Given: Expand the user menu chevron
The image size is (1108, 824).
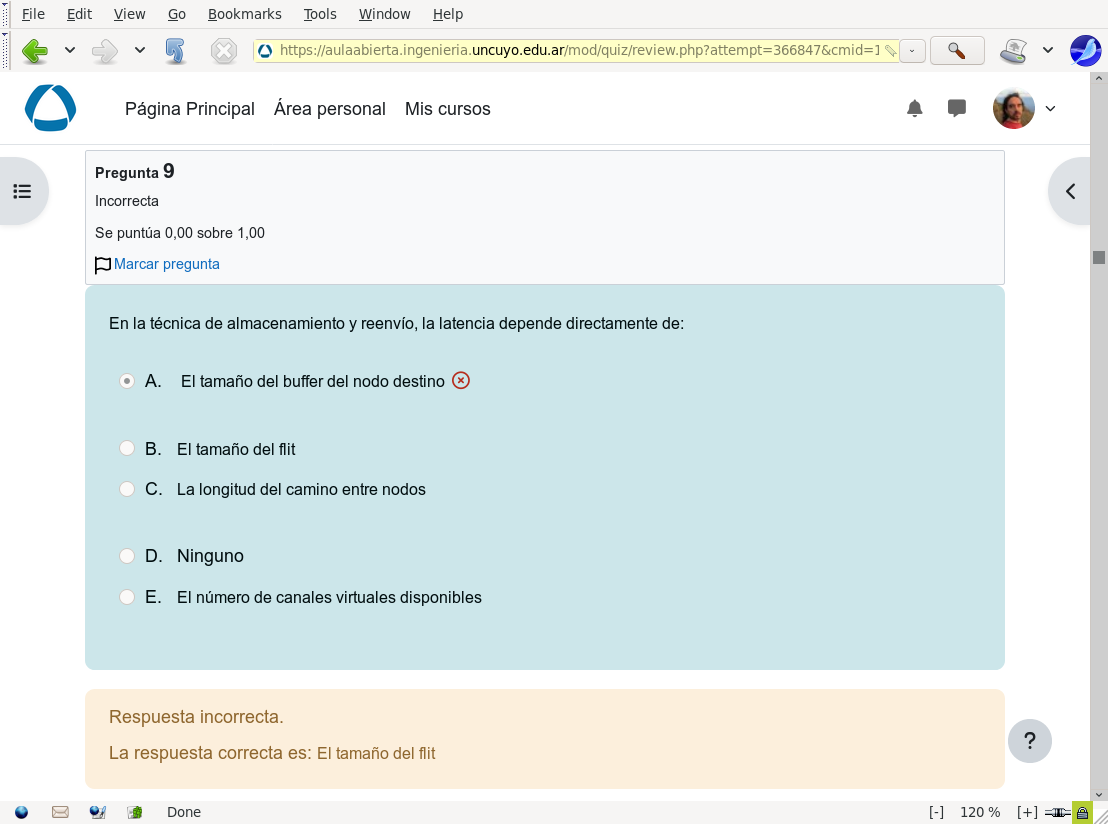Looking at the screenshot, I should [1051, 109].
